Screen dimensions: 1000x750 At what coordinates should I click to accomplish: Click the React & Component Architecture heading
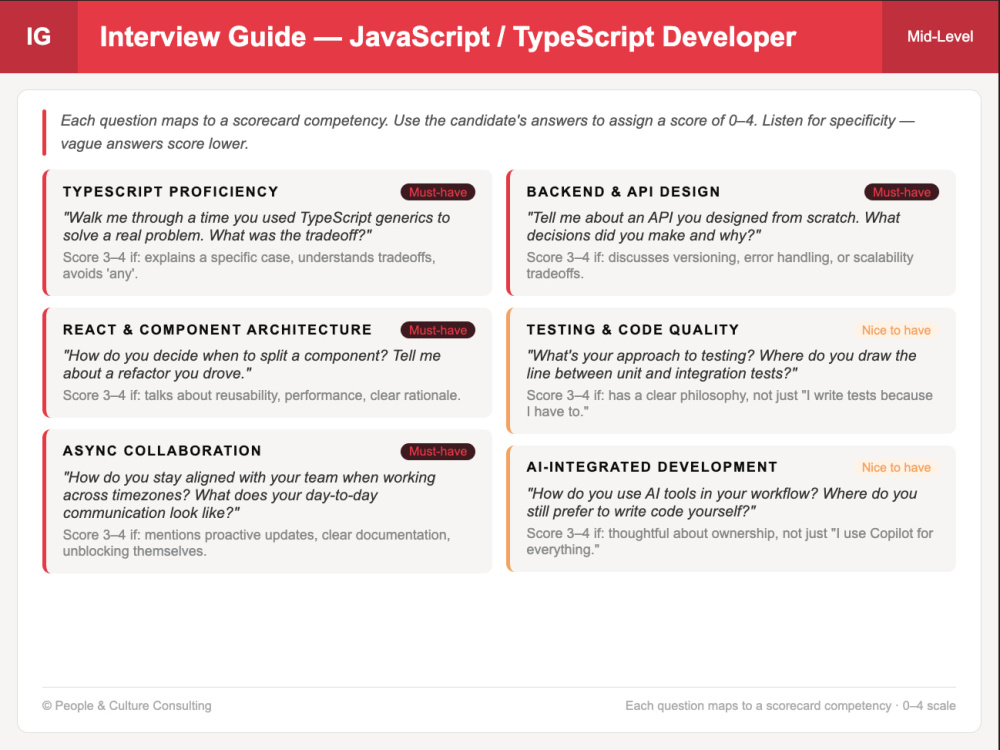tap(217, 330)
